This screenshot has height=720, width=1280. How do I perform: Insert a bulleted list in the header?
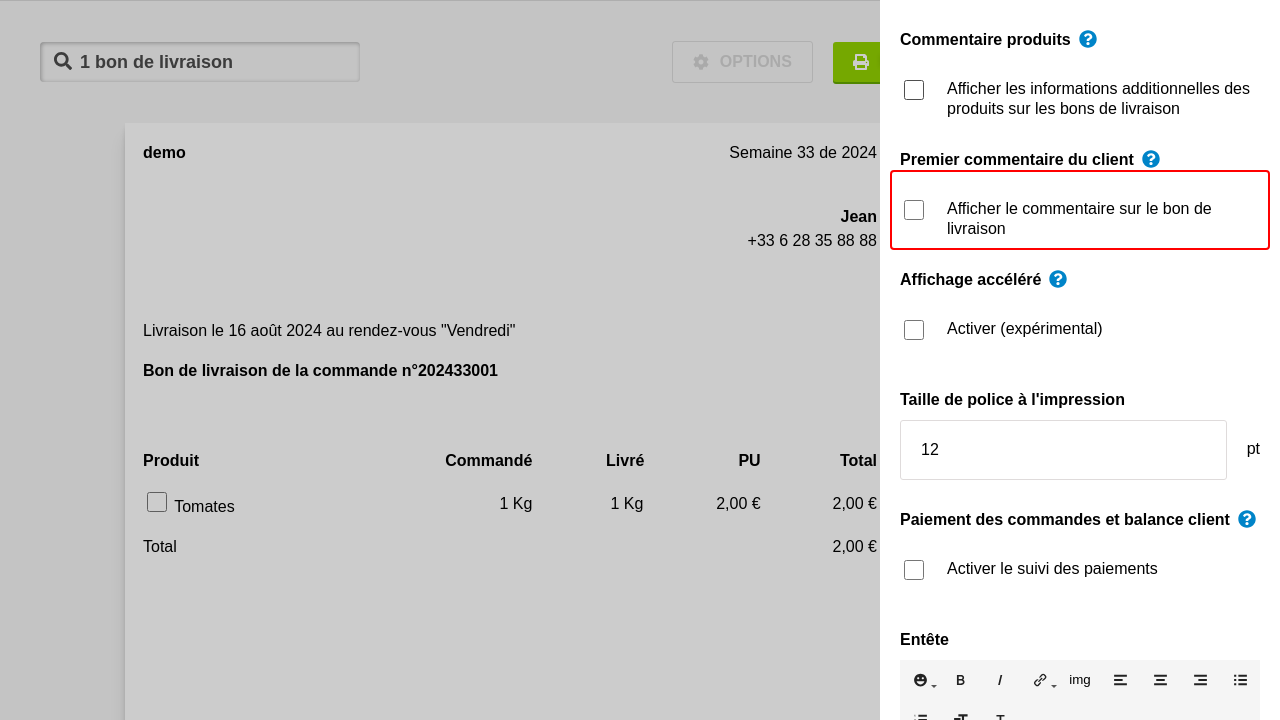tap(1240, 680)
